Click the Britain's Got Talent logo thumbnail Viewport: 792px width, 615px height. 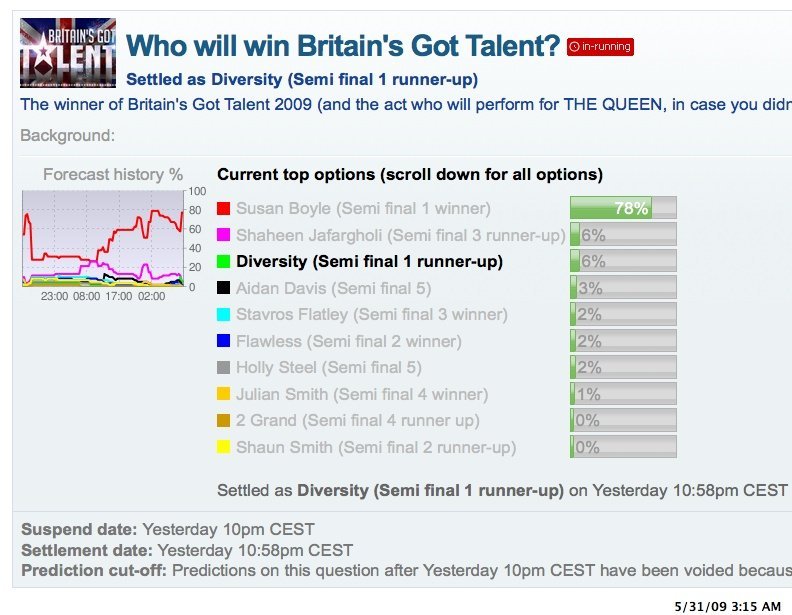coord(68,53)
